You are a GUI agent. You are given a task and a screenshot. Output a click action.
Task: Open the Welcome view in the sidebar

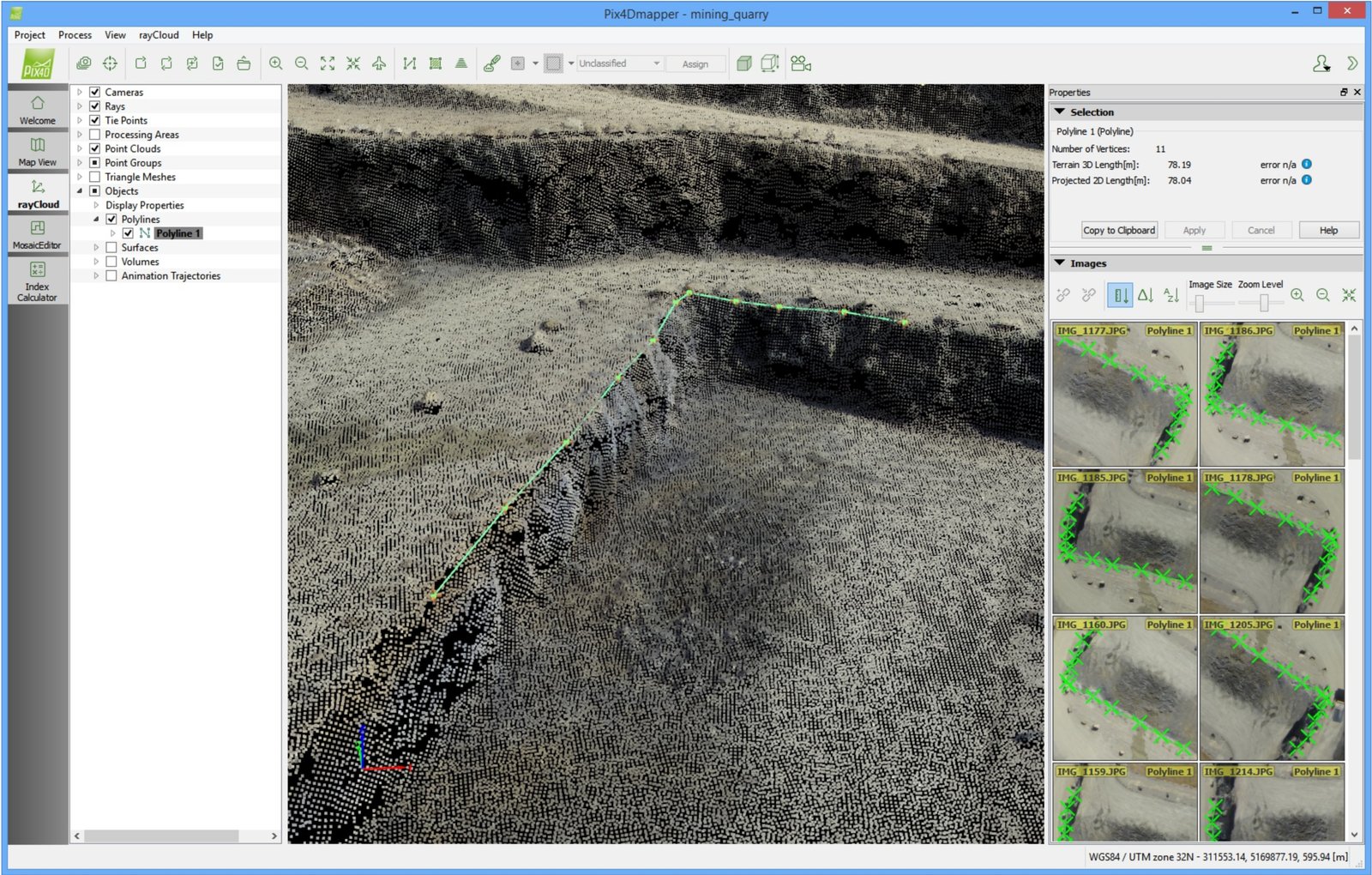(x=38, y=110)
